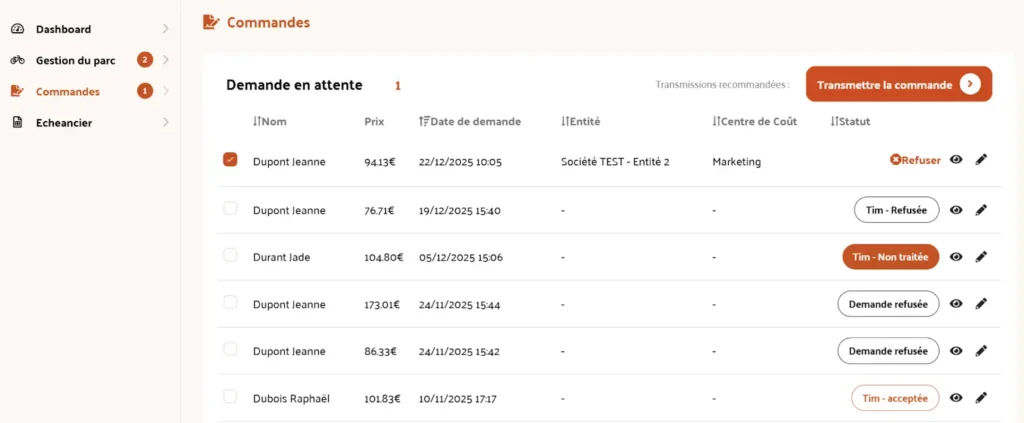Sort the list by Centre de Coût column
Image resolution: width=1024 pixels, height=423 pixels.
pyautogui.click(x=755, y=121)
